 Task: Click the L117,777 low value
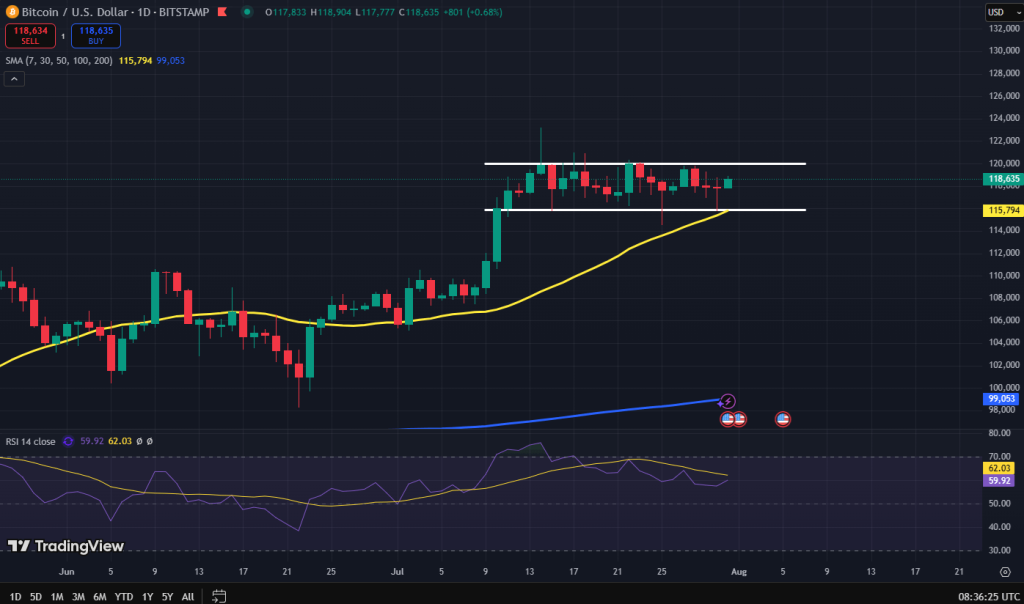click(x=375, y=12)
